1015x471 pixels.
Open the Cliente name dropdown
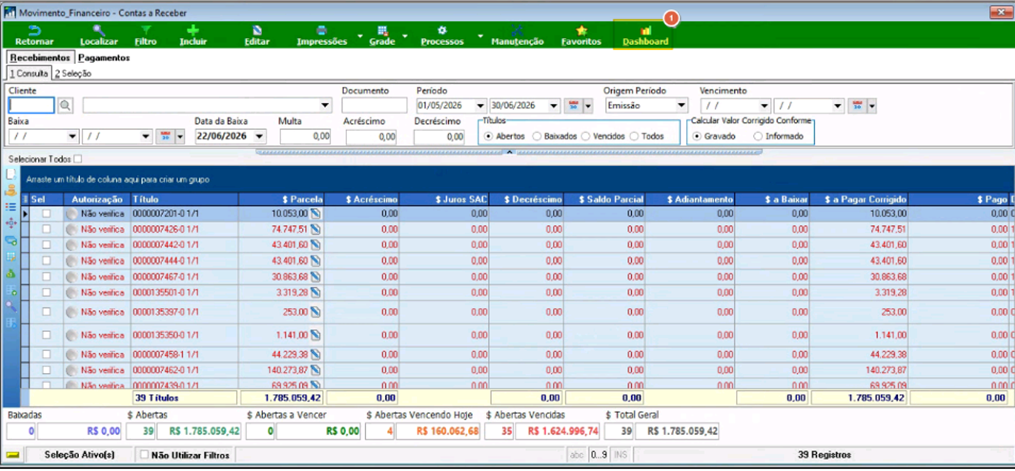coord(325,105)
